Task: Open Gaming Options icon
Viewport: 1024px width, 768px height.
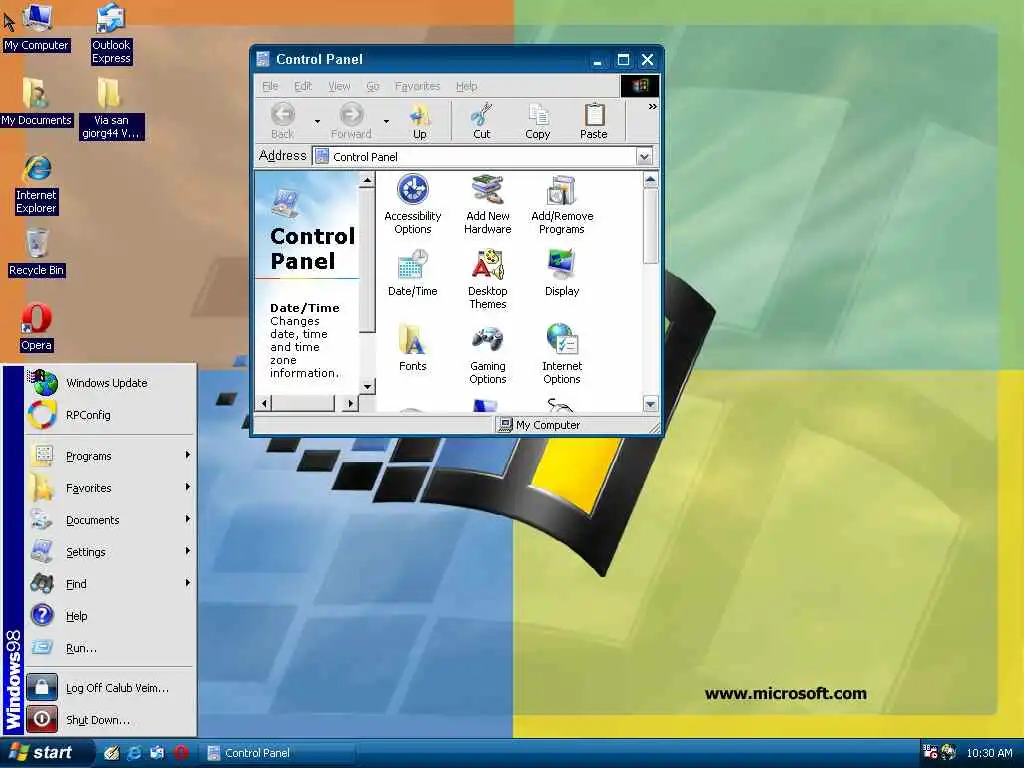Action: (487, 354)
